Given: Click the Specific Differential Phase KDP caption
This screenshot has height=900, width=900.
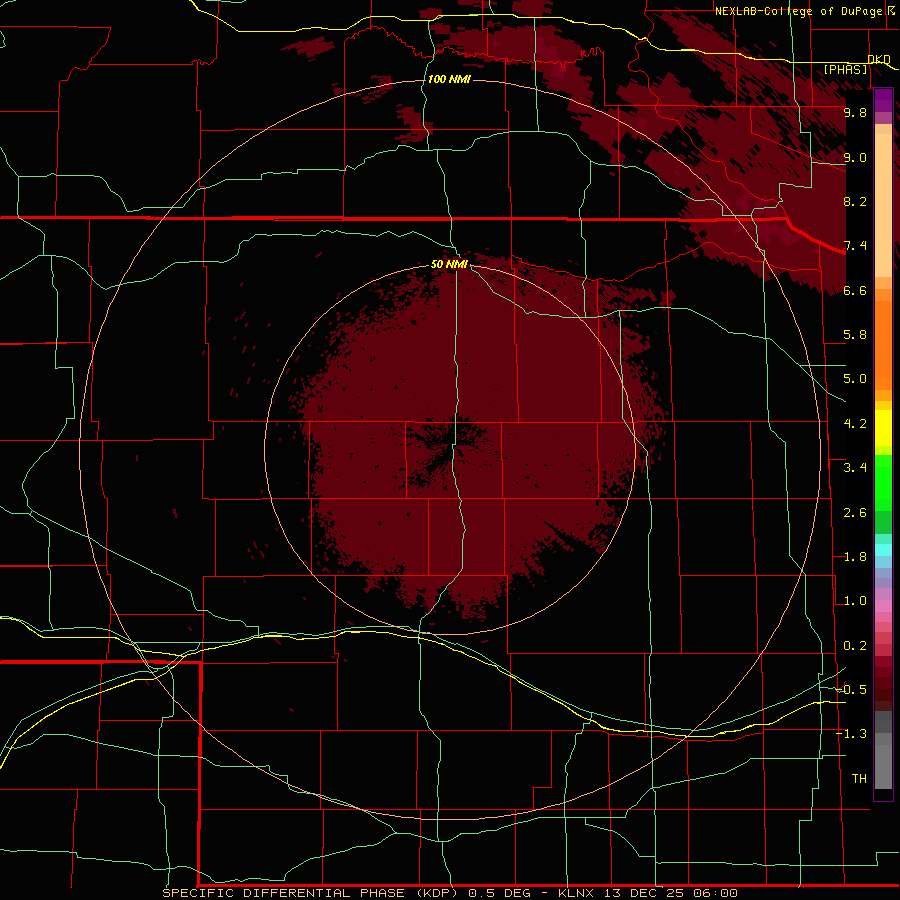Looking at the screenshot, I should pos(309,893).
